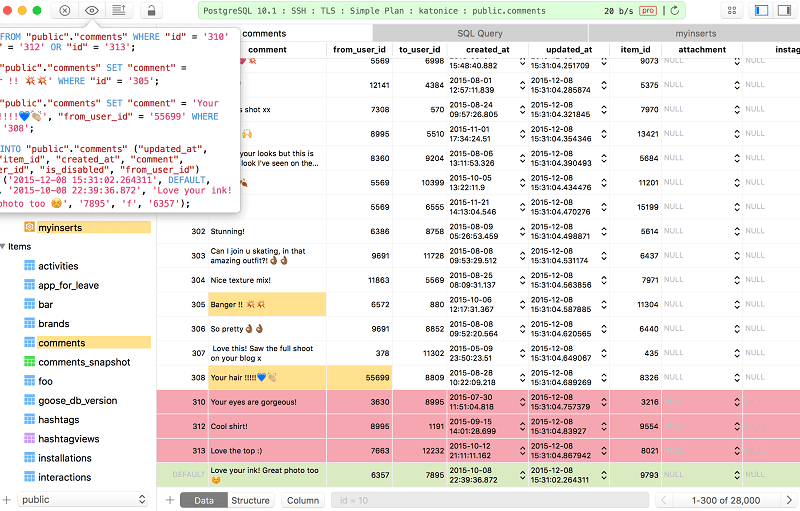This screenshot has width=800, height=511.
Task: Click the hashtagviews purple view icon
Action: [x=29, y=438]
